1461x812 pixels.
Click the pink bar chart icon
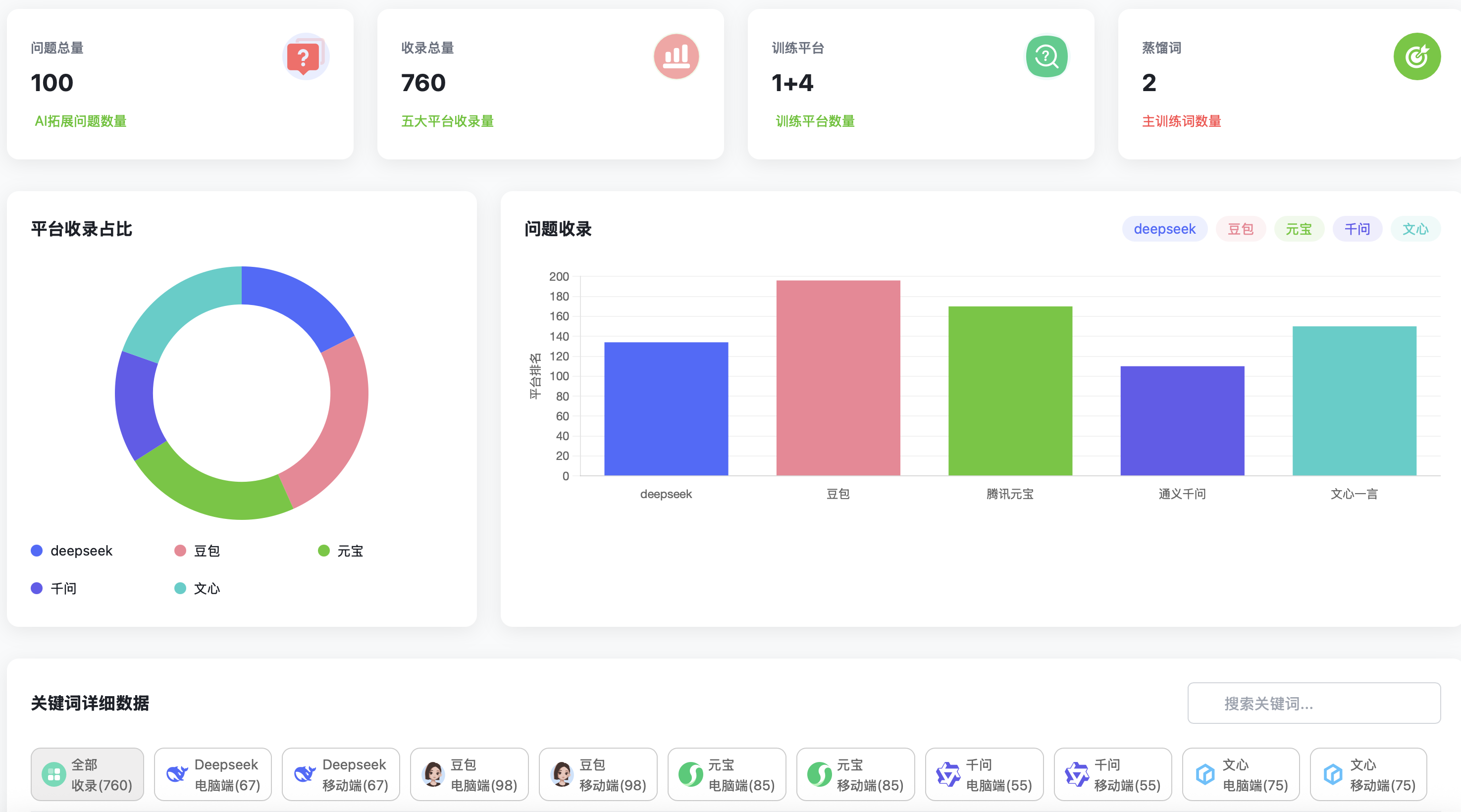tap(676, 57)
